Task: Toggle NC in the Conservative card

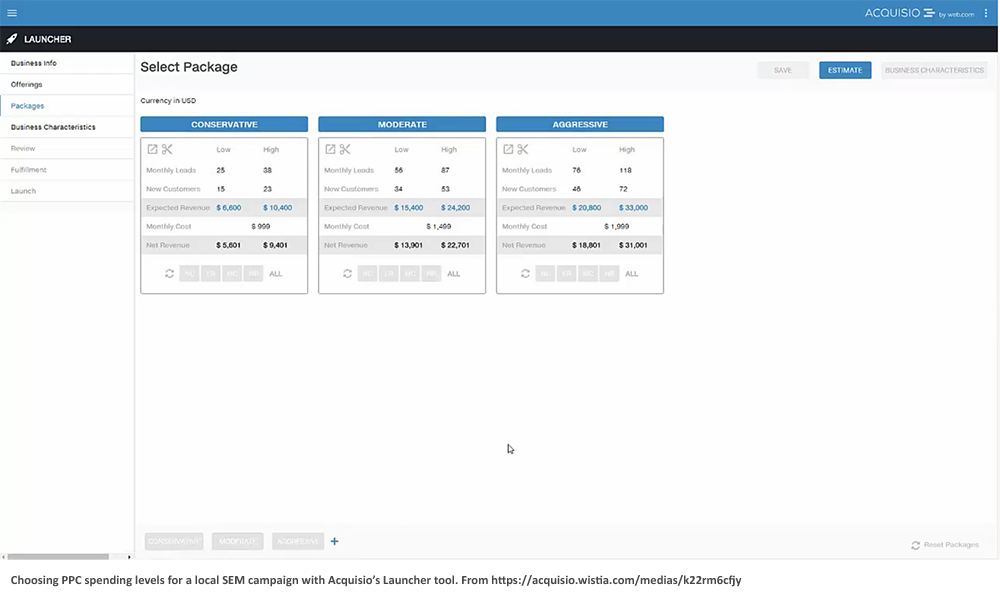Action: click(x=189, y=274)
